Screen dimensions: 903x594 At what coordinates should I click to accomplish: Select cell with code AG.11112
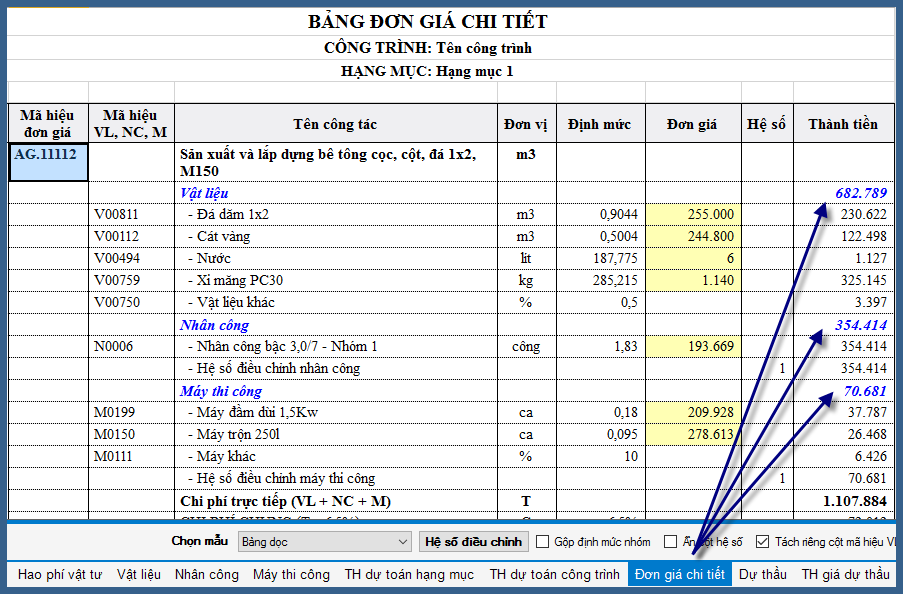pos(48,163)
